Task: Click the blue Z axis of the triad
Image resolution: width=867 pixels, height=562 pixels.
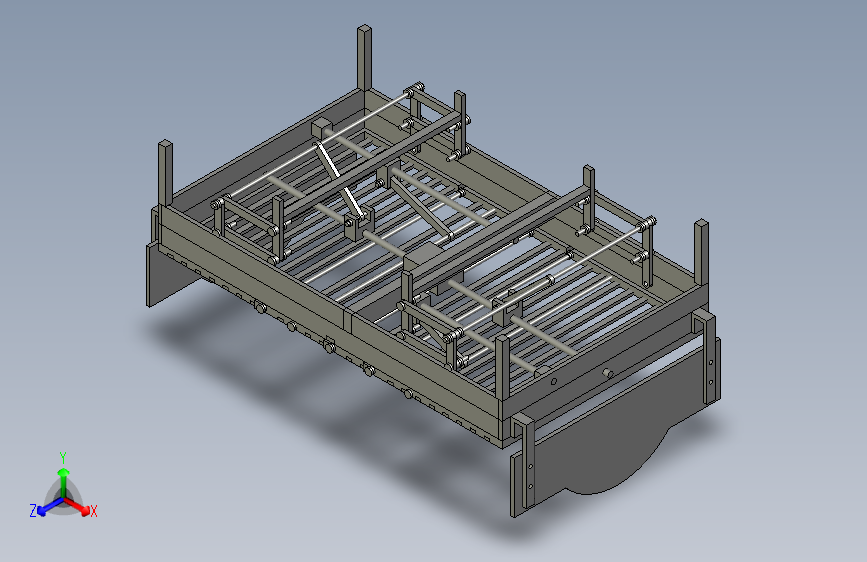Action: 50,507
